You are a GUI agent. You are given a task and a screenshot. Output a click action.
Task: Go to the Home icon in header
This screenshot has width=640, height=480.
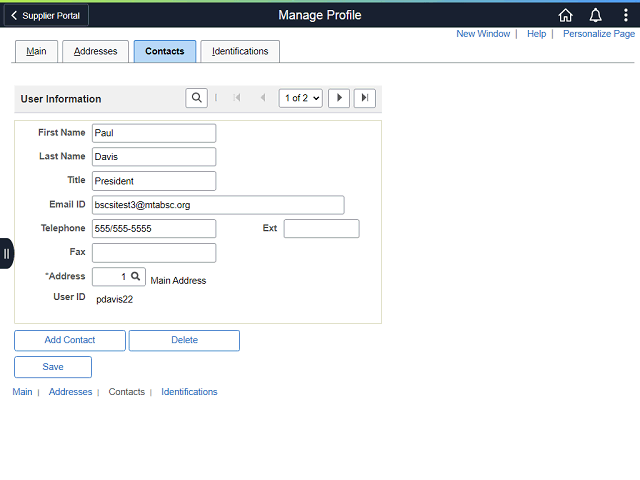(x=565, y=16)
